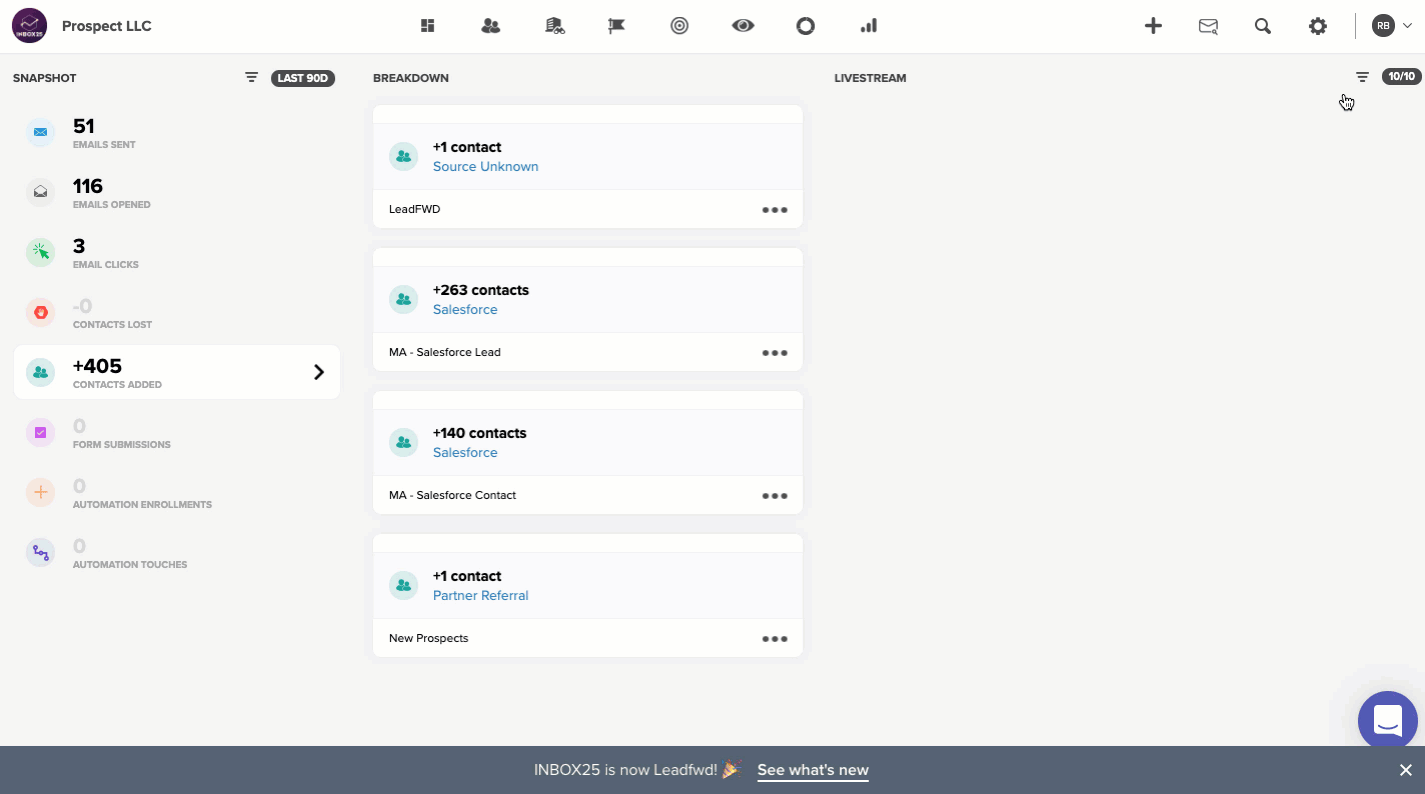Open MA - Salesforce Contact three-dot menu
Image resolution: width=1425 pixels, height=794 pixels.
(775, 496)
